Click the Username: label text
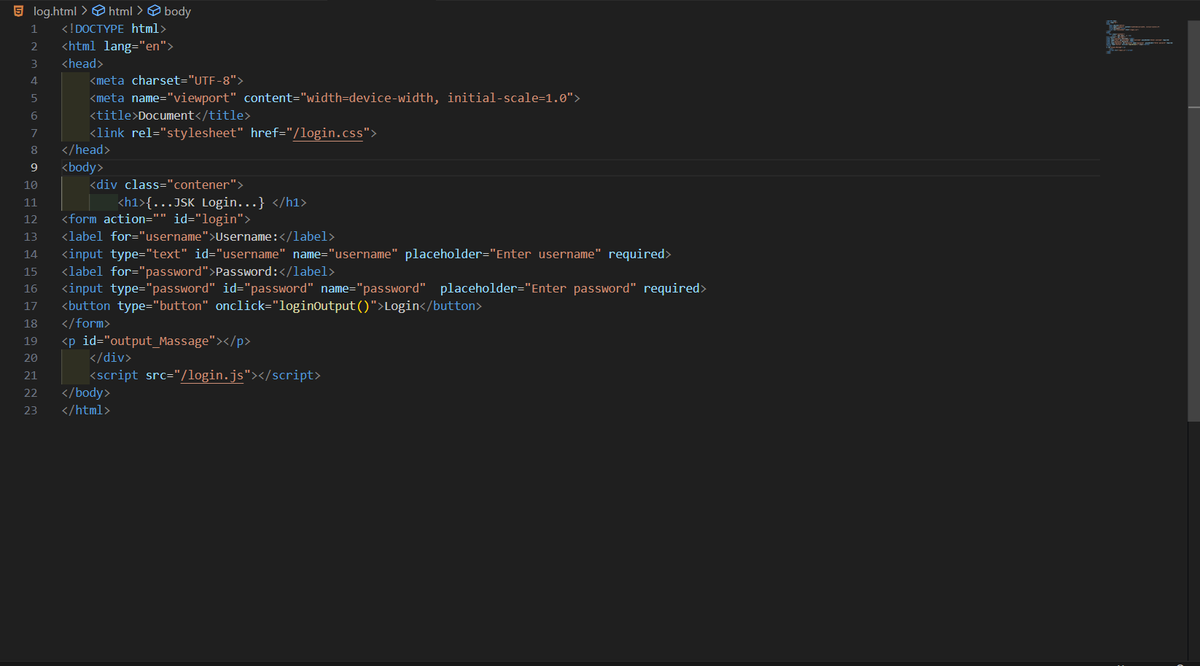The image size is (1200, 666). pos(247,237)
